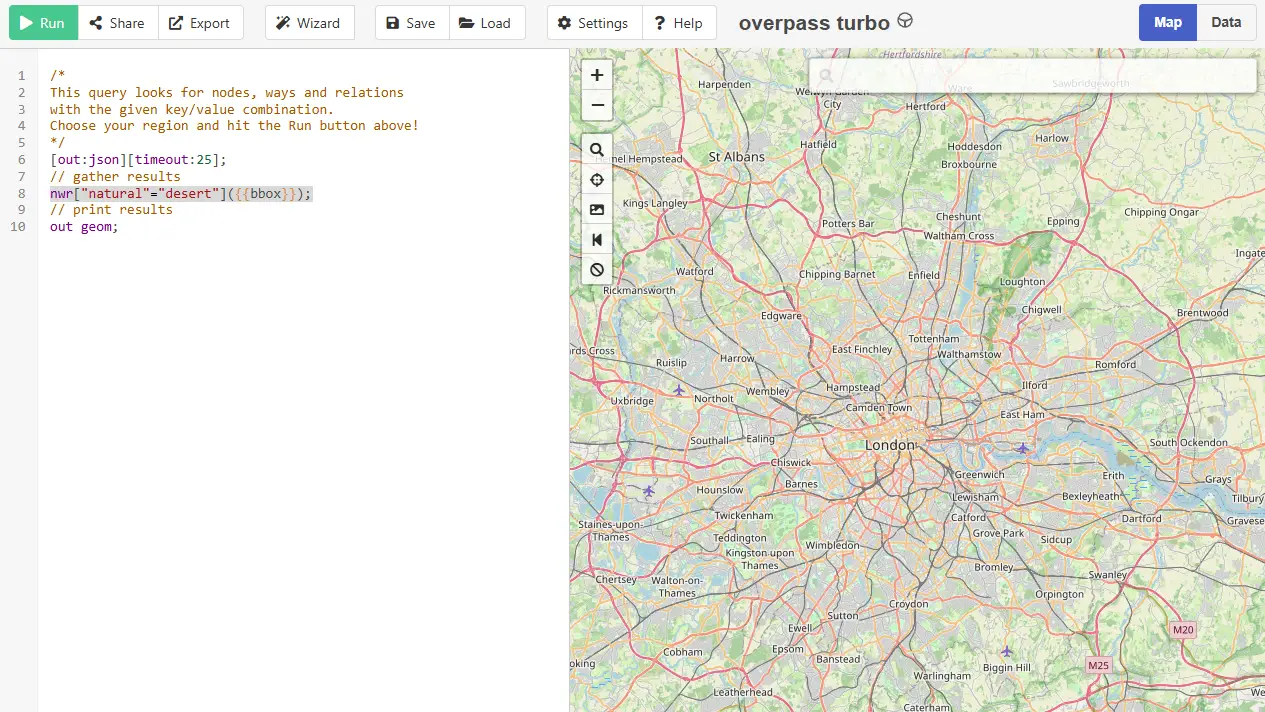Open the Help dialog
This screenshot has height=712, width=1265.
click(679, 23)
